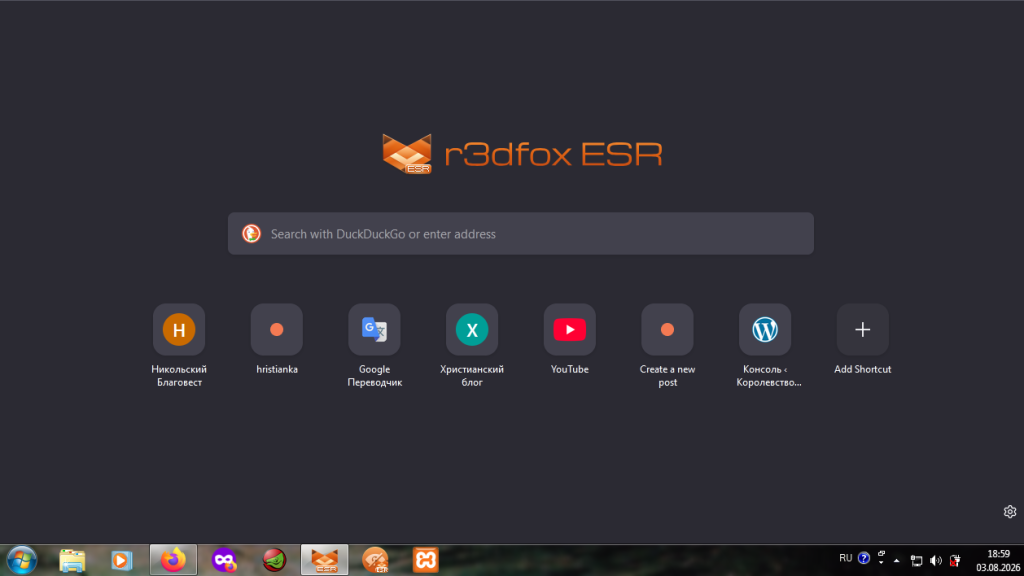Open the hristianka shortcut tile
The image size is (1024, 576).
[276, 330]
